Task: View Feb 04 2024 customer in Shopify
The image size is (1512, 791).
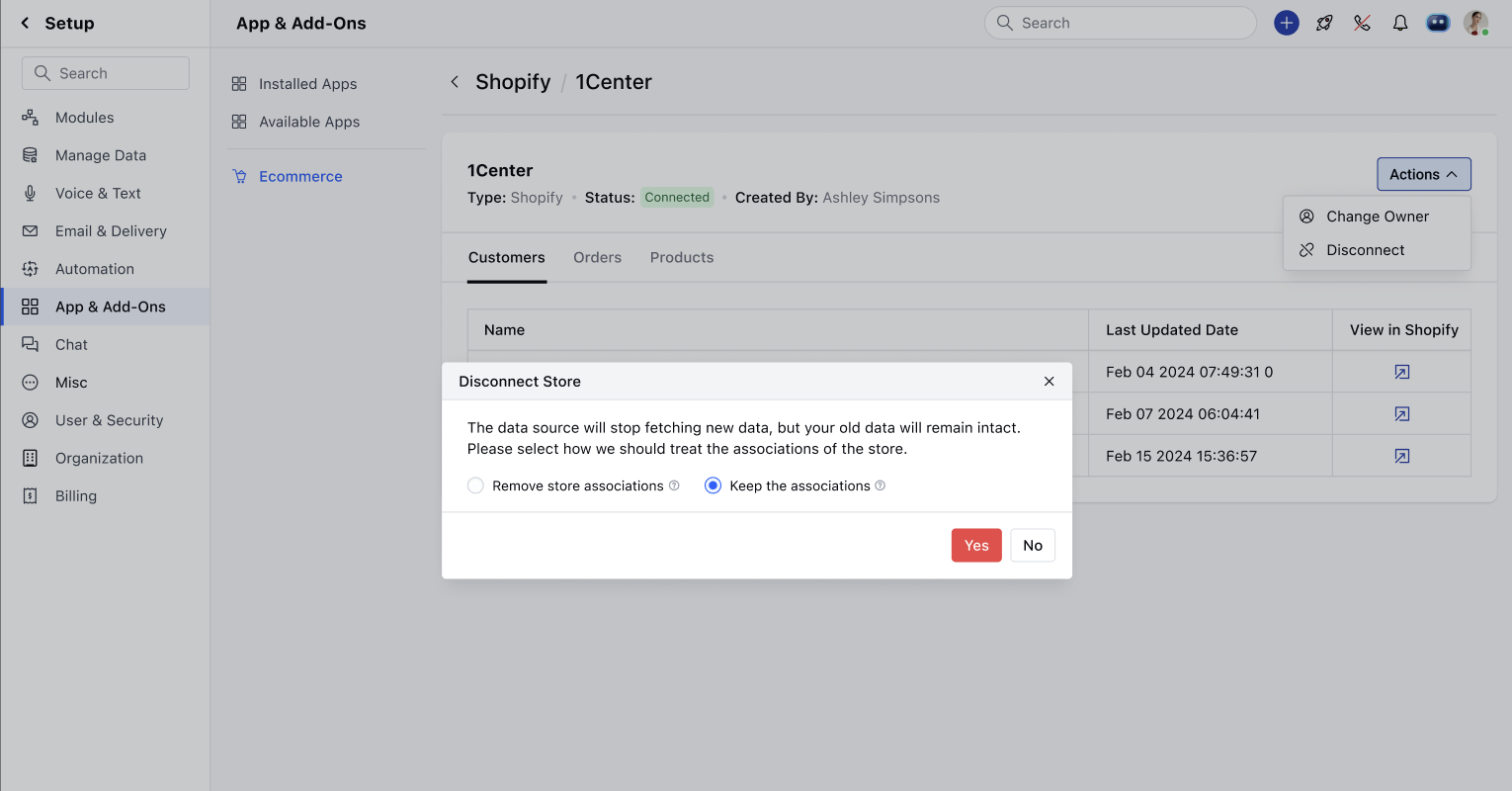Action: point(1402,372)
